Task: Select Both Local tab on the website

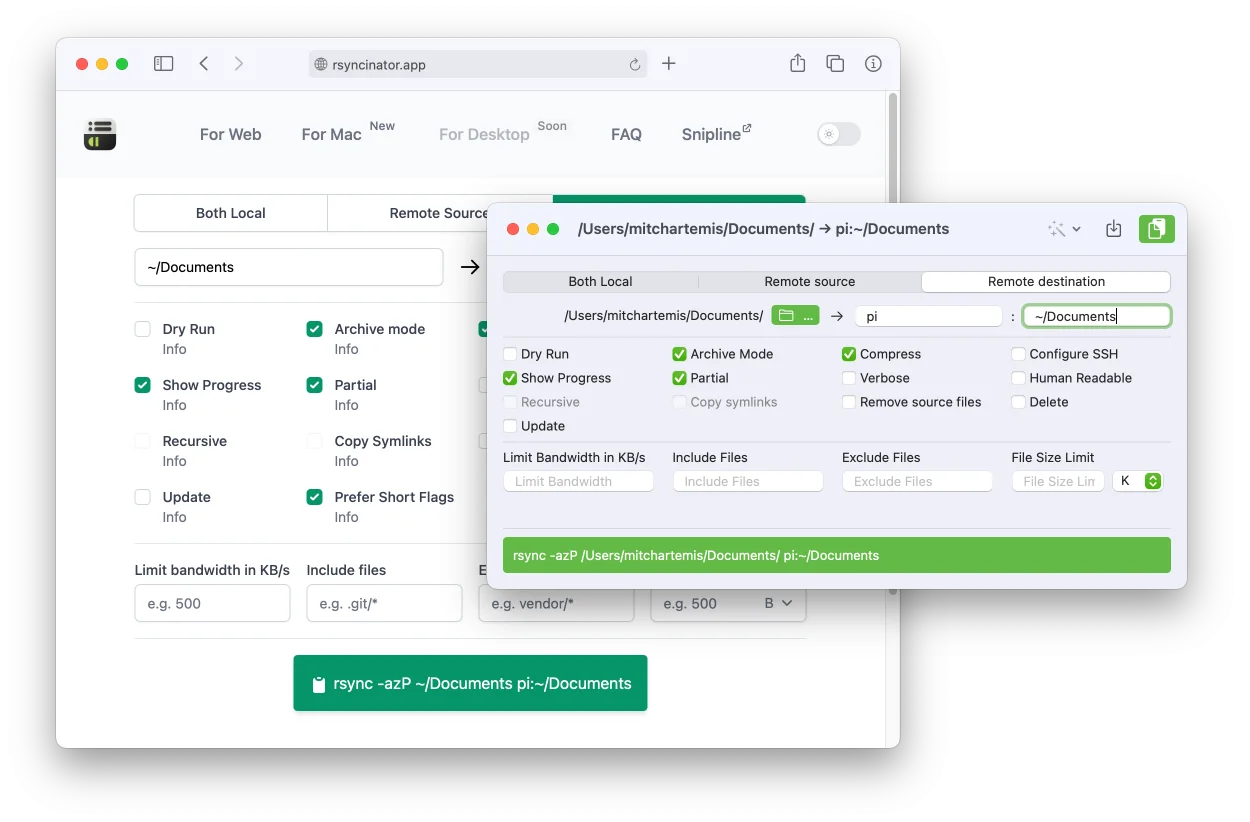Action: coord(231,213)
